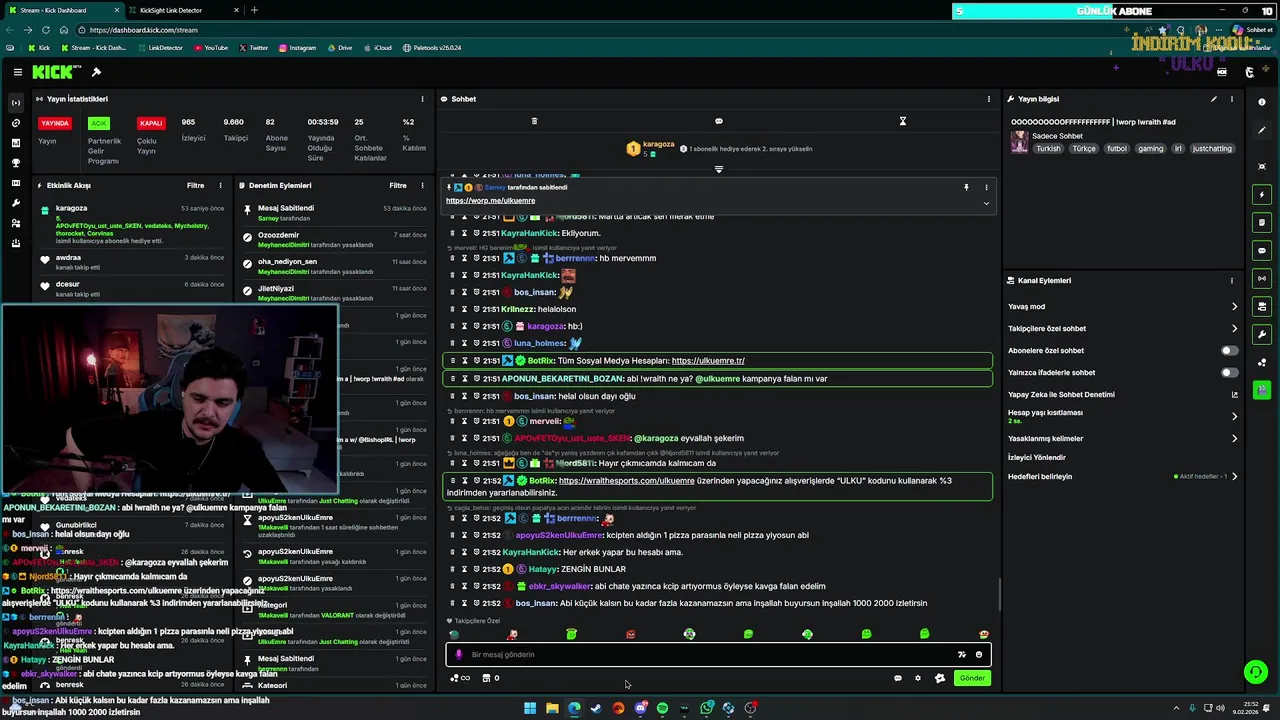
Task: Open Denetim Eylemleri panel three-dot menu
Action: (424, 185)
